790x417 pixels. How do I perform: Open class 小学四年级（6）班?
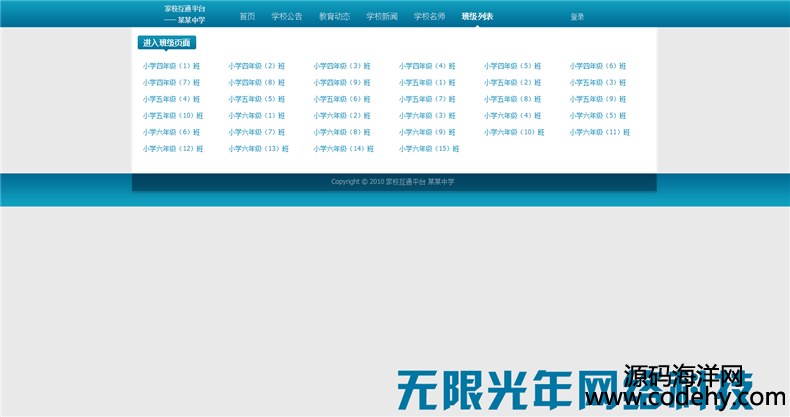[x=598, y=66]
